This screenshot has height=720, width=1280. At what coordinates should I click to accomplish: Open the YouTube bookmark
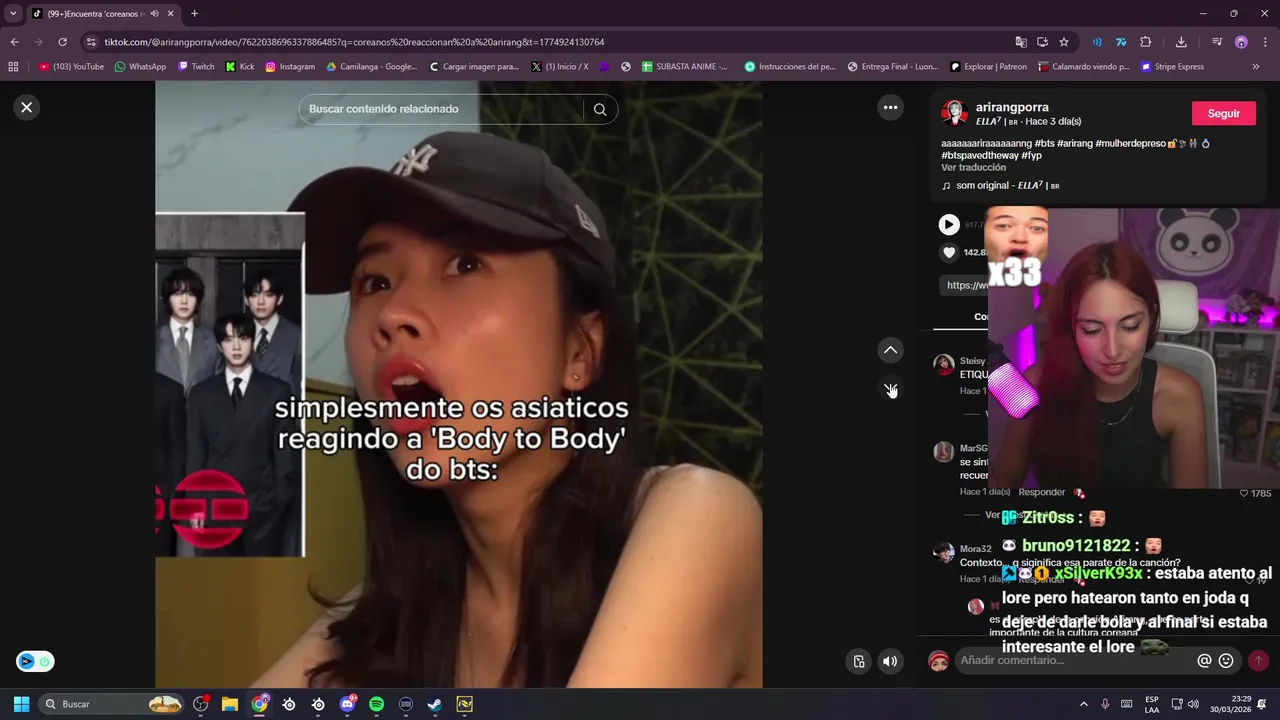tap(72, 67)
